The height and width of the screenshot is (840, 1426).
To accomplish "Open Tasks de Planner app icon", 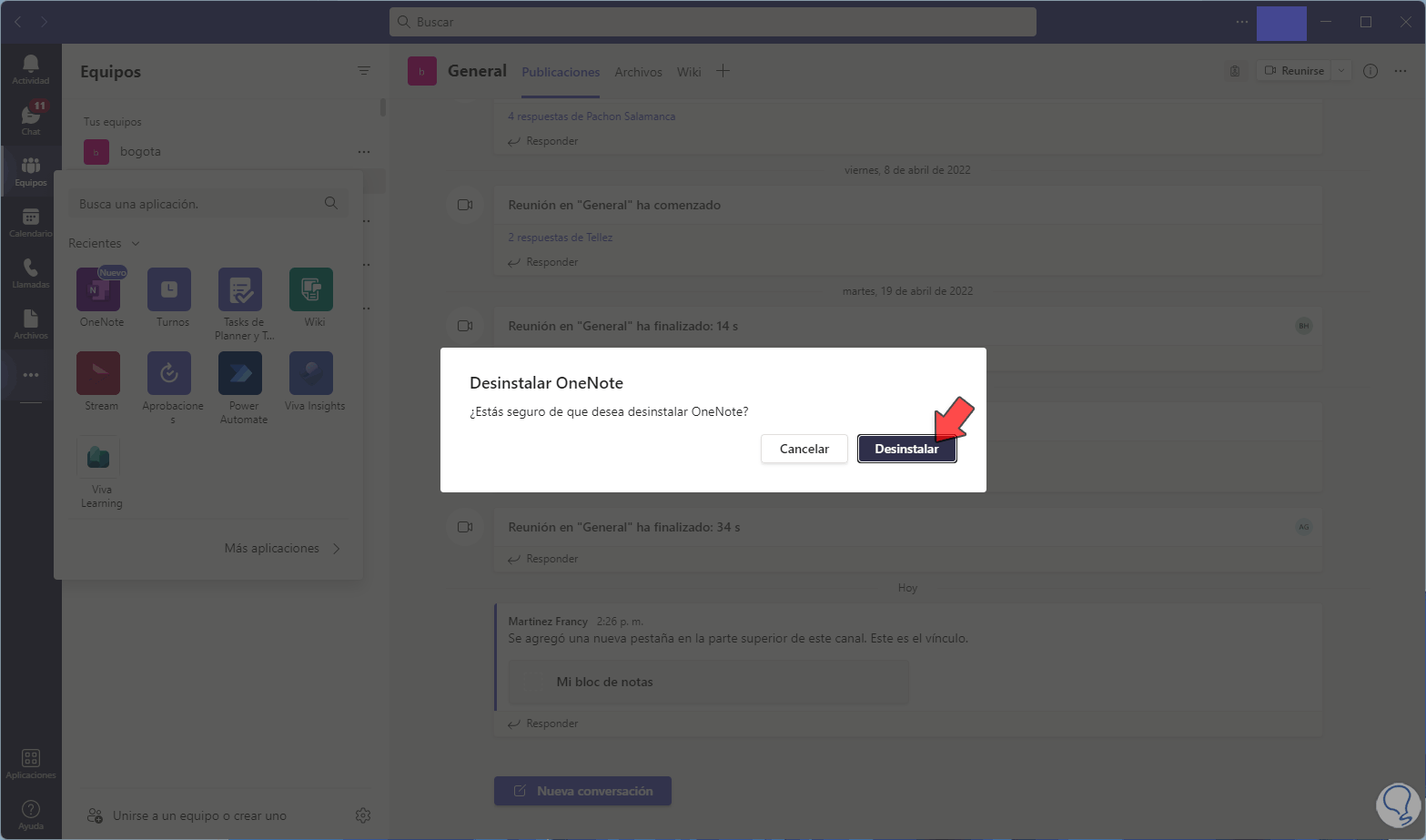I will tap(240, 289).
